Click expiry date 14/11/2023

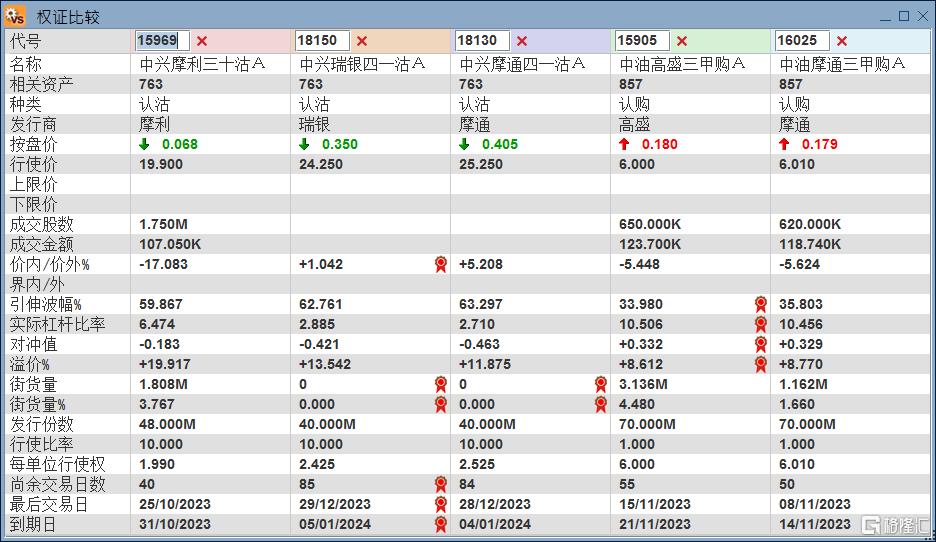pyautogui.click(x=815, y=524)
